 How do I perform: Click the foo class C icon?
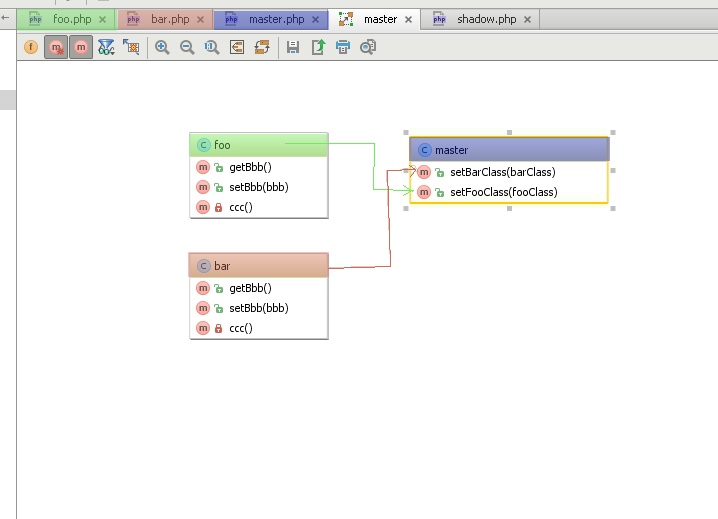pos(203,145)
